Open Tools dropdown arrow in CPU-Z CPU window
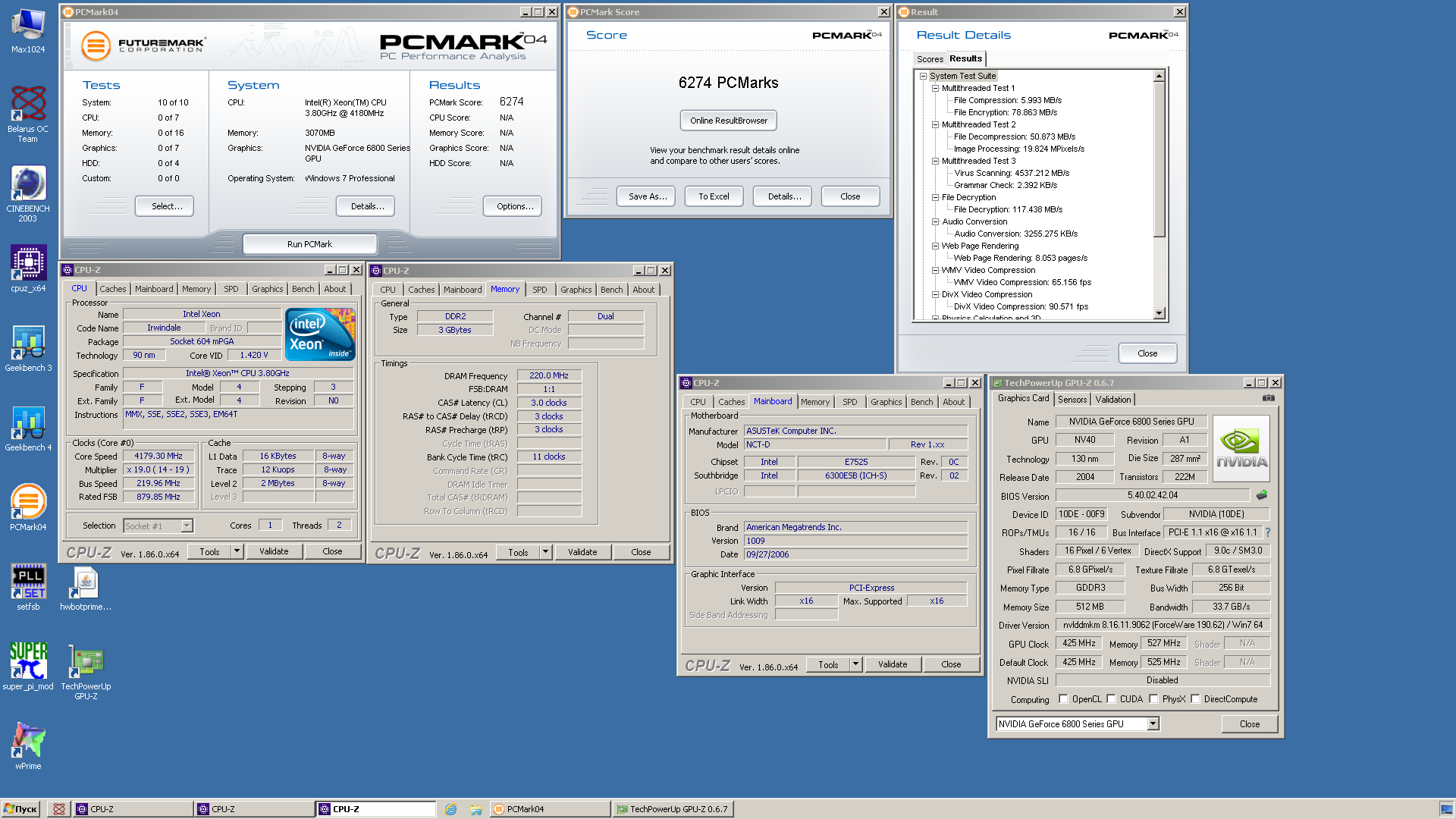Viewport: 1456px width, 819px height. tap(237, 551)
